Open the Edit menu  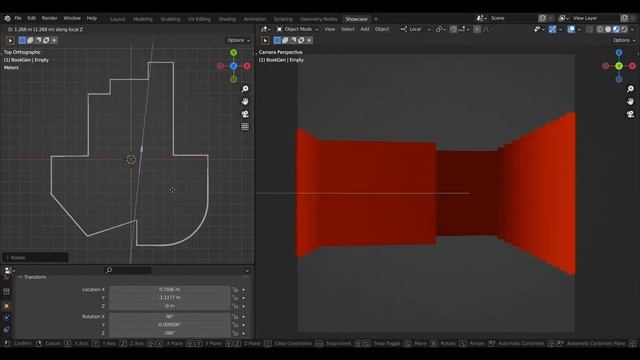click(x=31, y=18)
